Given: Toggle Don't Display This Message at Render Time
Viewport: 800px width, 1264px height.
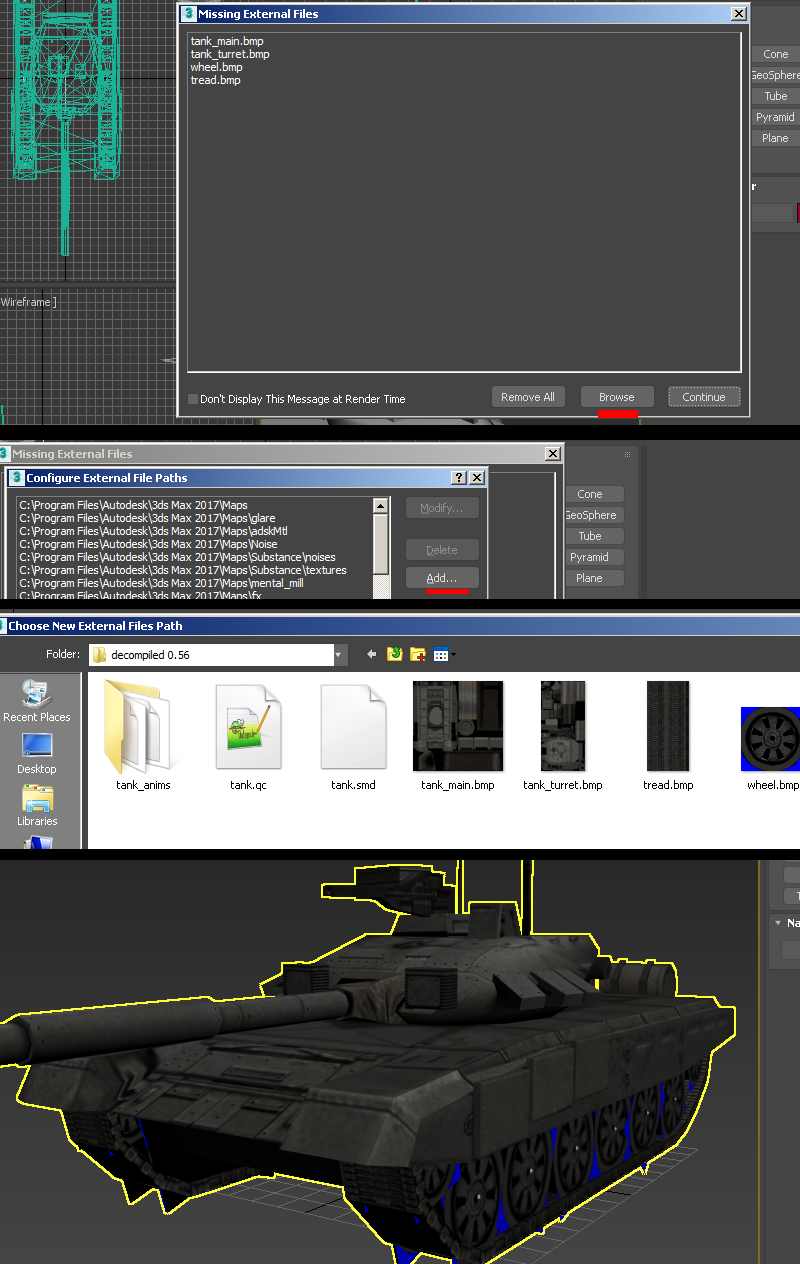Looking at the screenshot, I should pos(193,399).
